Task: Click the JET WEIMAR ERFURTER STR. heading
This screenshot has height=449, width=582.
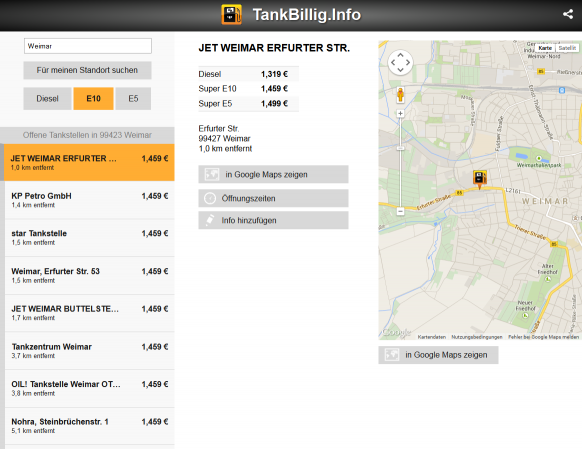Action: tap(274, 48)
